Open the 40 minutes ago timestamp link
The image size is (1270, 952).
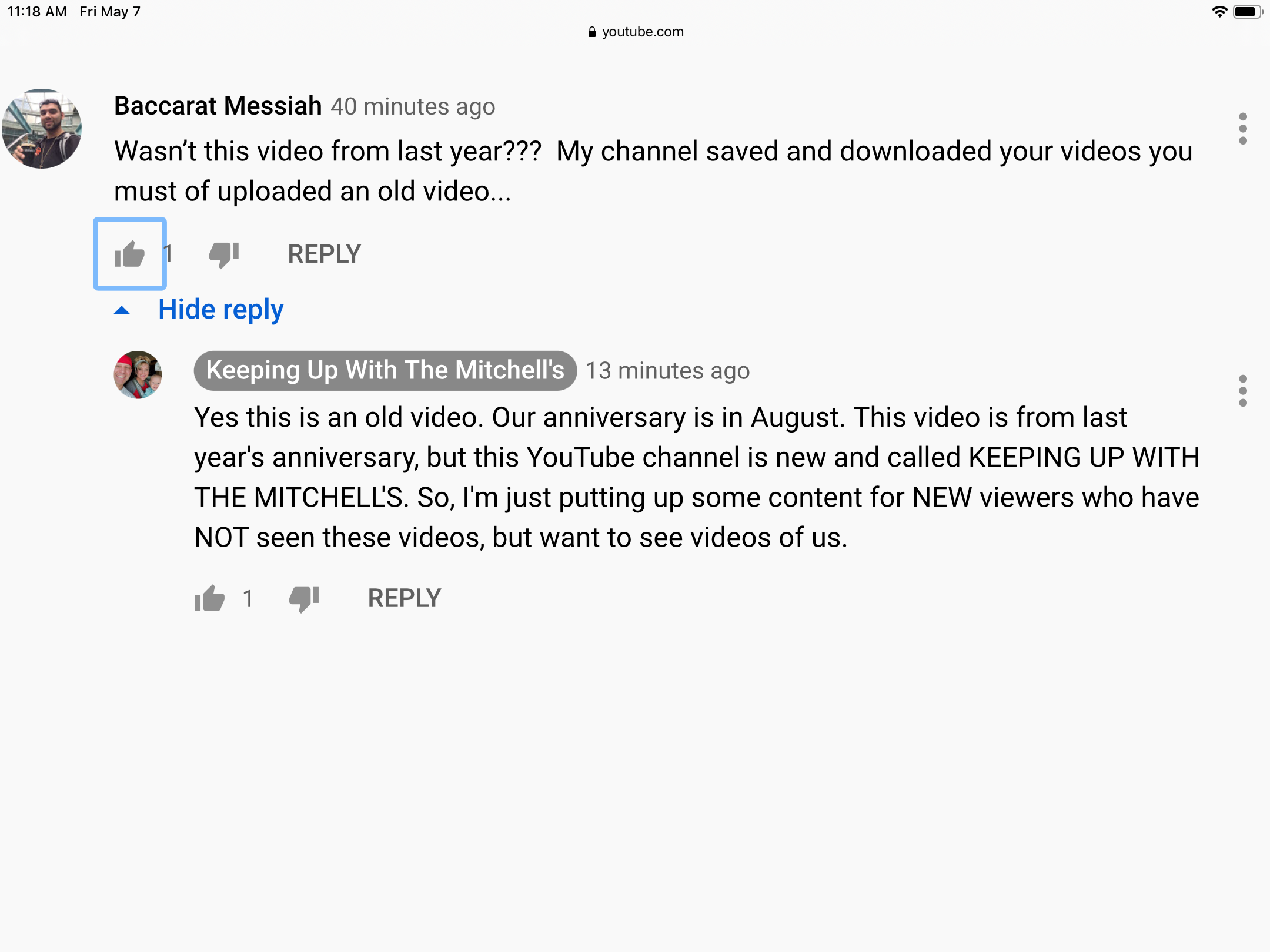(x=413, y=107)
